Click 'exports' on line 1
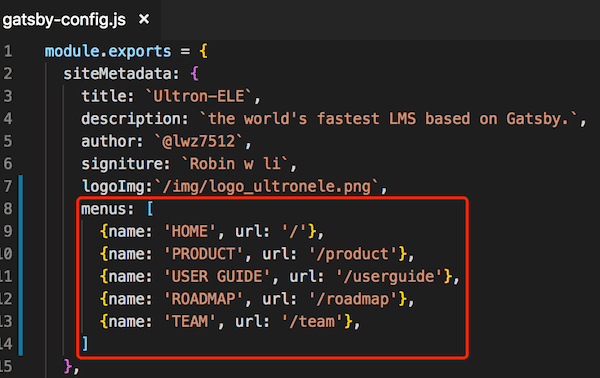Screen dimensions: 600x378 click(139, 52)
